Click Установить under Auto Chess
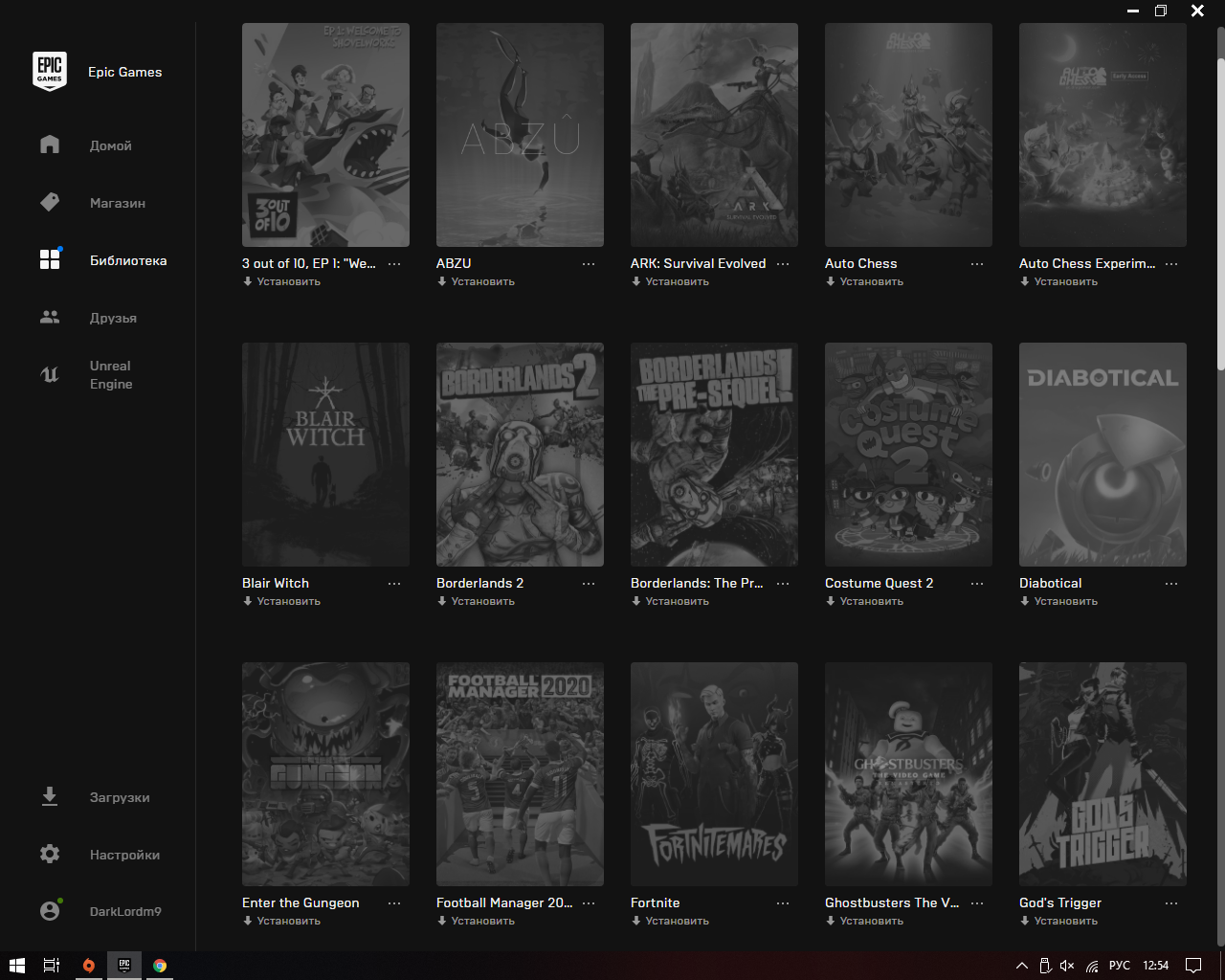Viewport: 1225px width, 980px height. pos(864,281)
